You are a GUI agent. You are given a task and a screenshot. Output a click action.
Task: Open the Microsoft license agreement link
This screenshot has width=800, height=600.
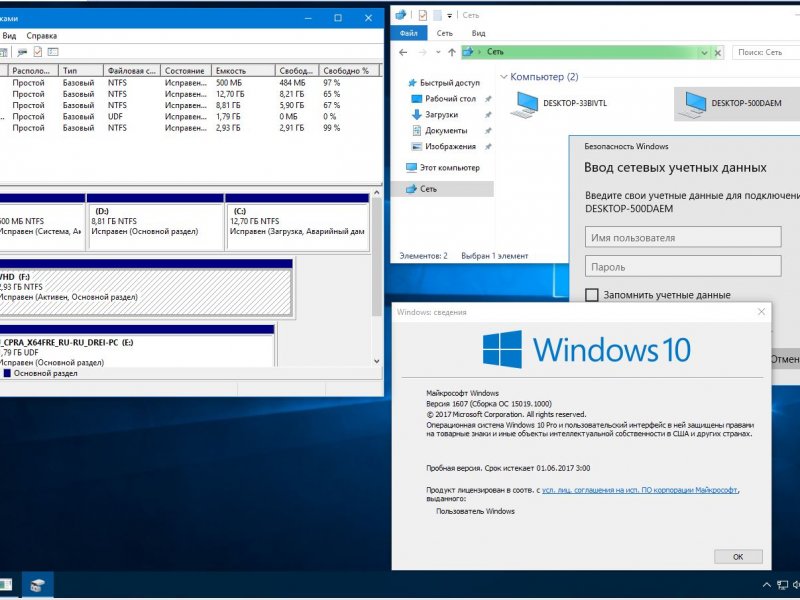(640, 490)
